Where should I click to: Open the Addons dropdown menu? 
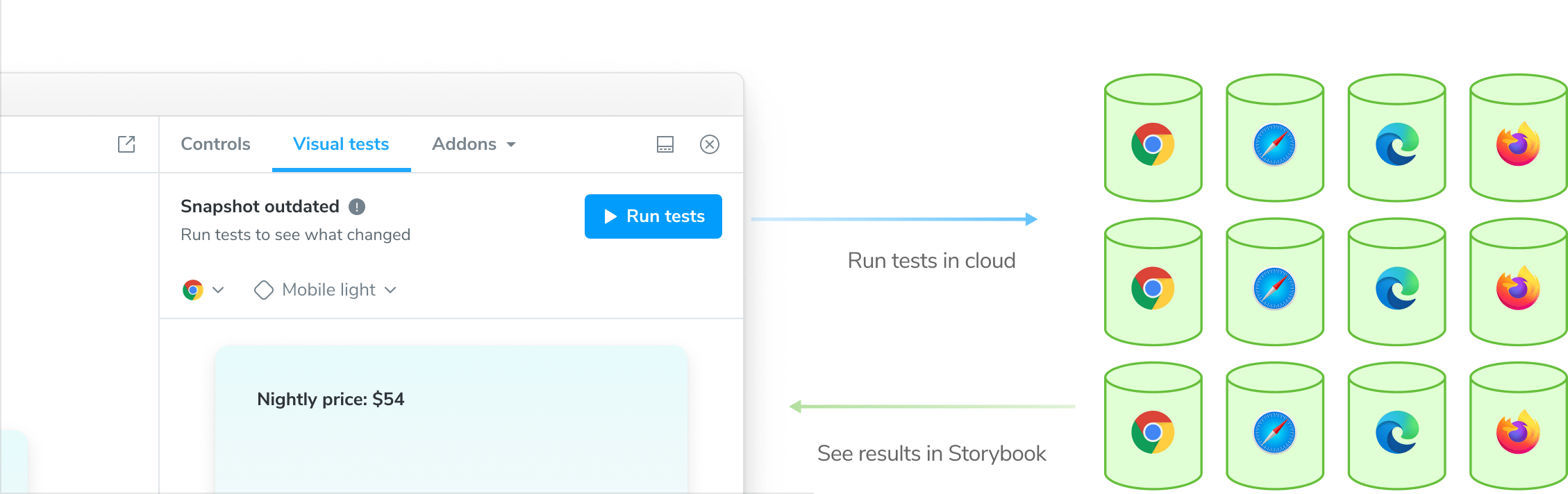click(x=474, y=144)
